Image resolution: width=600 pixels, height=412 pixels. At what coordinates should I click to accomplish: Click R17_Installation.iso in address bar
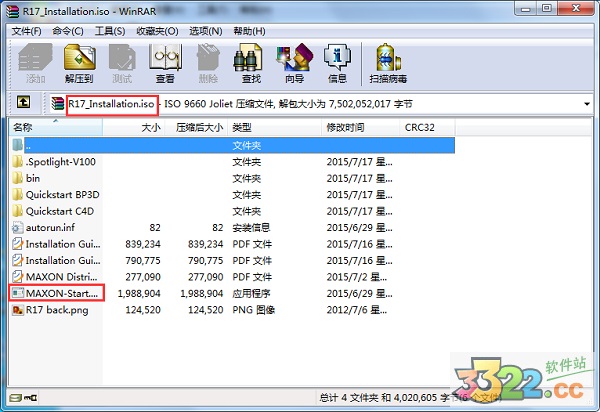click(x=111, y=104)
